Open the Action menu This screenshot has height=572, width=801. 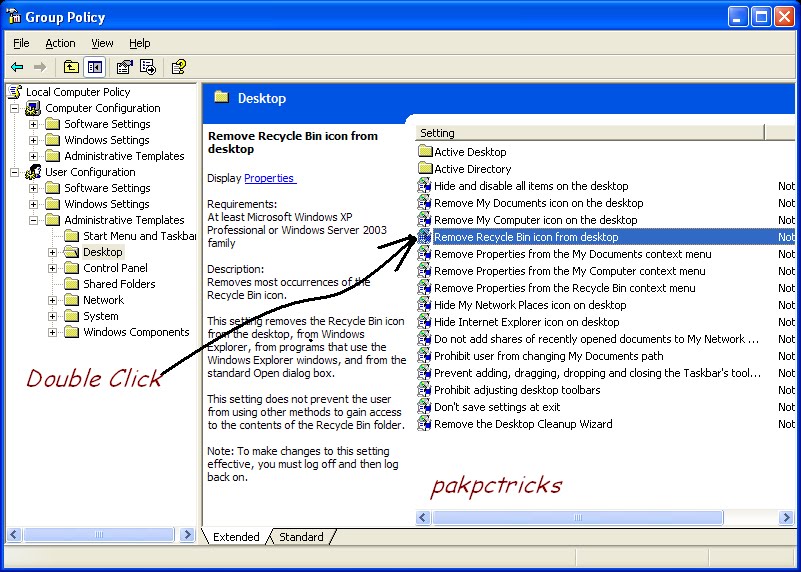point(60,43)
